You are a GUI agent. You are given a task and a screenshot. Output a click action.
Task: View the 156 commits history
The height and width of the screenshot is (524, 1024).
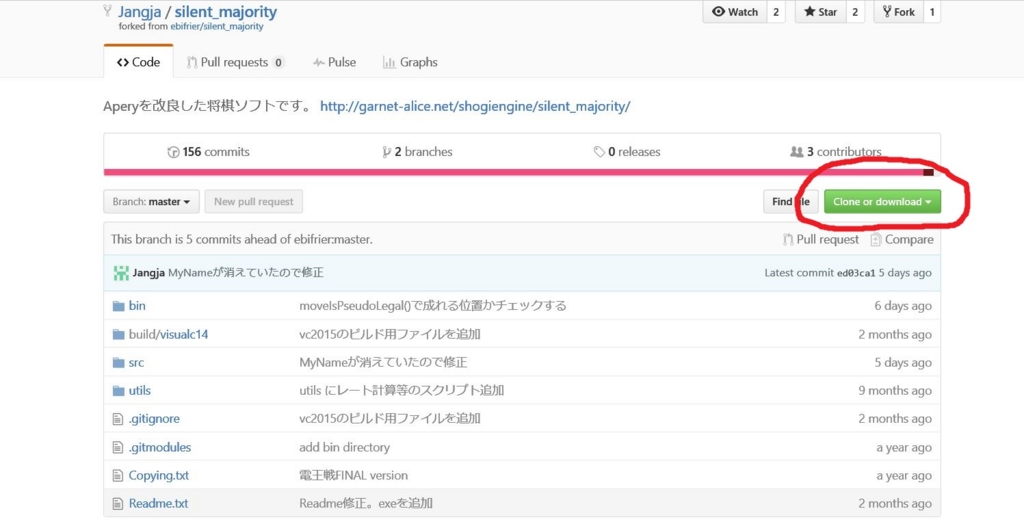point(208,152)
